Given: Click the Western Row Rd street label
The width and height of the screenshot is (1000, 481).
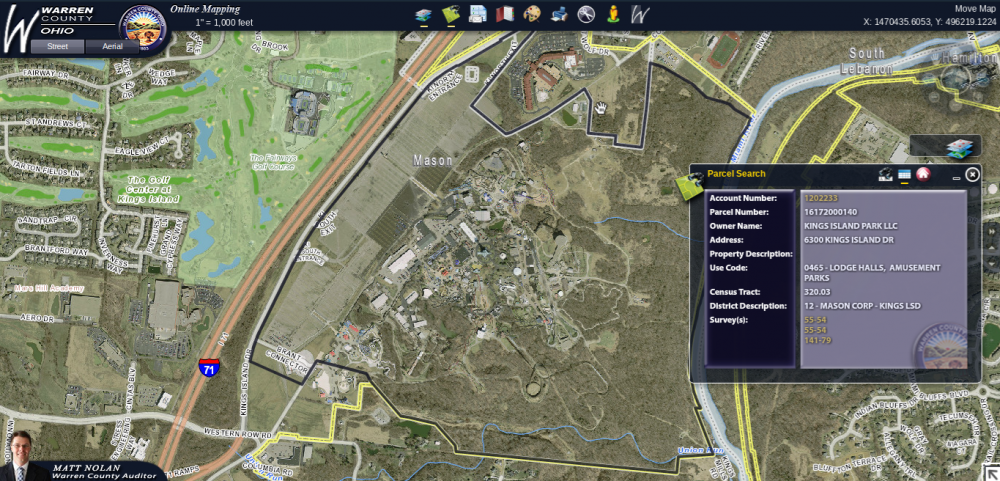Looking at the screenshot, I should 237,433.
